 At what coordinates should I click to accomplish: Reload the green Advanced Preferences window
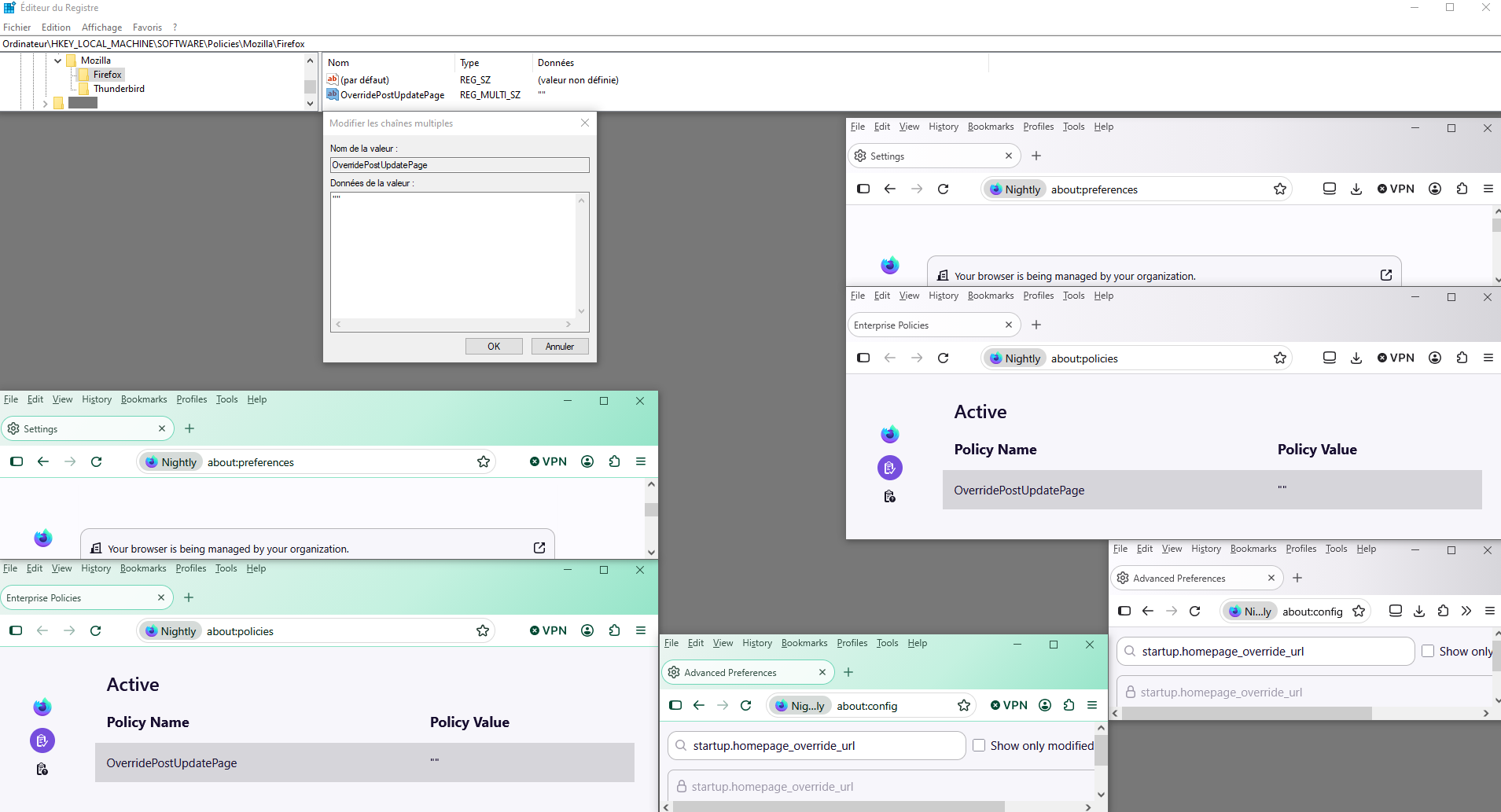click(x=746, y=705)
